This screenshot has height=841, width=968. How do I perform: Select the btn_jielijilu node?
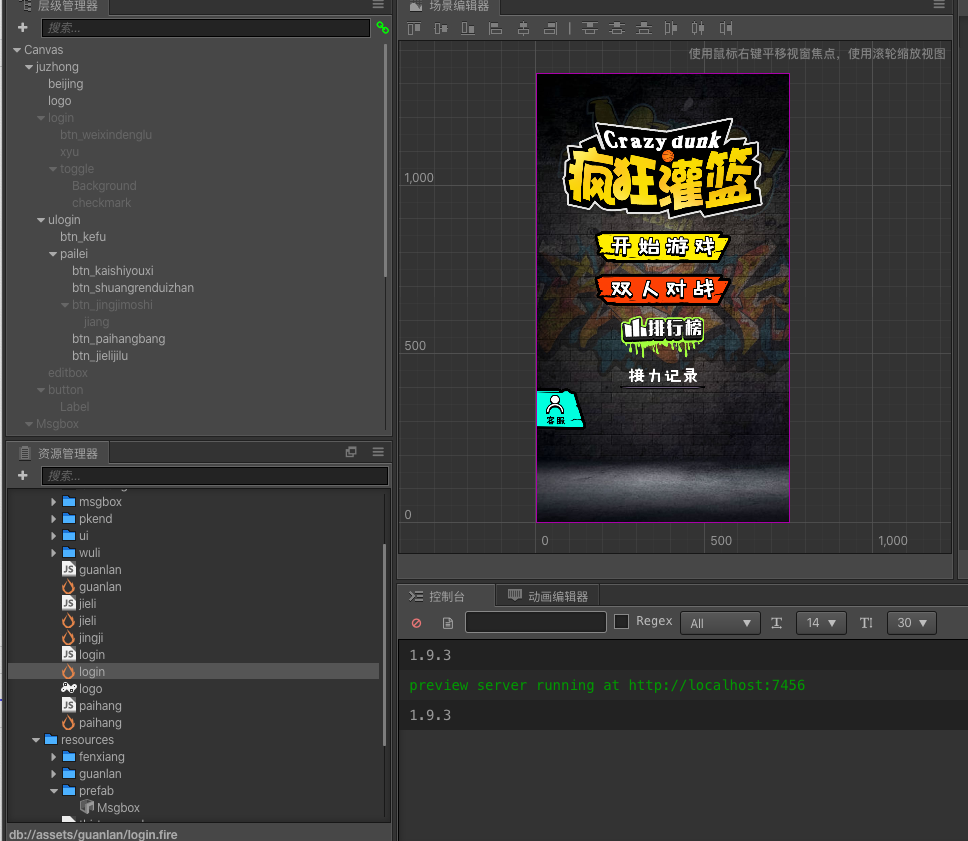tap(100, 356)
